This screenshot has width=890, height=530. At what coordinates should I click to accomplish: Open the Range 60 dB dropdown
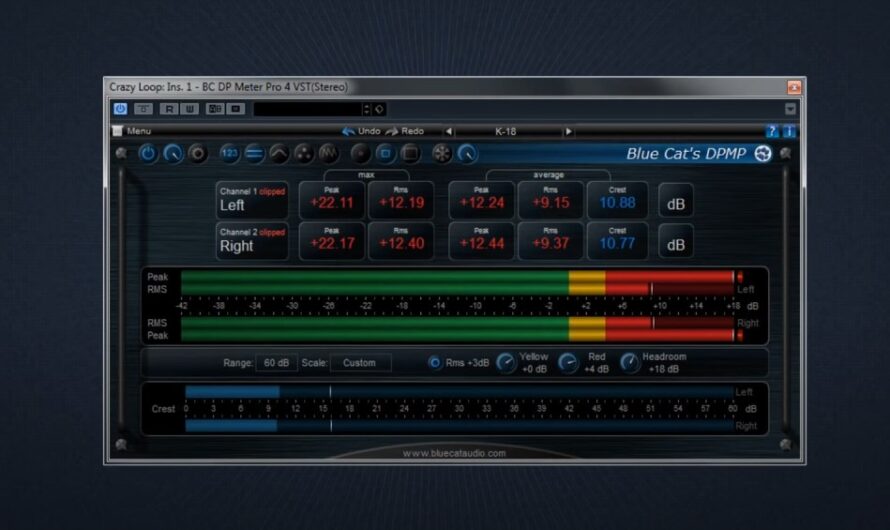(x=276, y=363)
